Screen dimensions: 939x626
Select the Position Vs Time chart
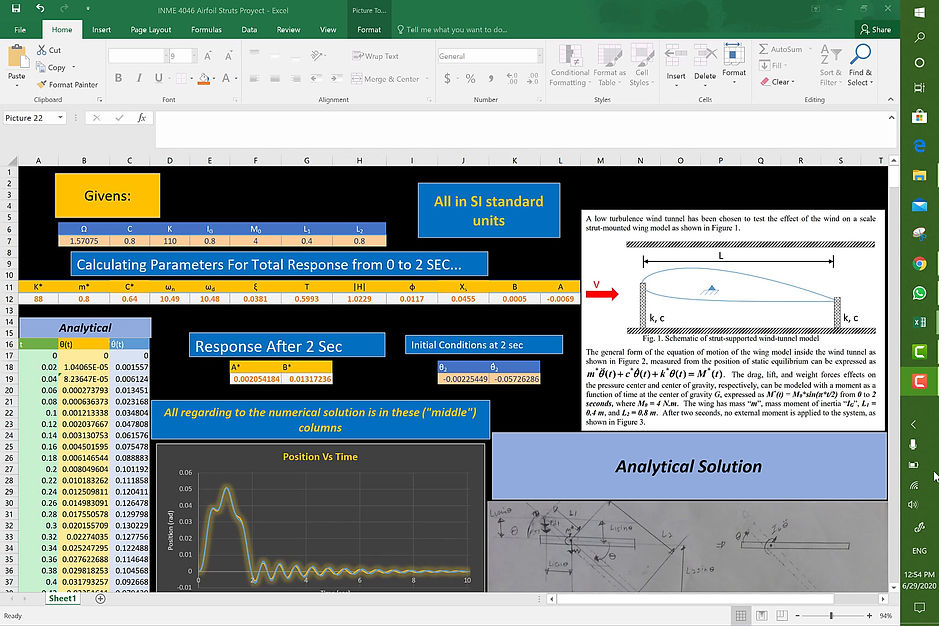pos(320,518)
